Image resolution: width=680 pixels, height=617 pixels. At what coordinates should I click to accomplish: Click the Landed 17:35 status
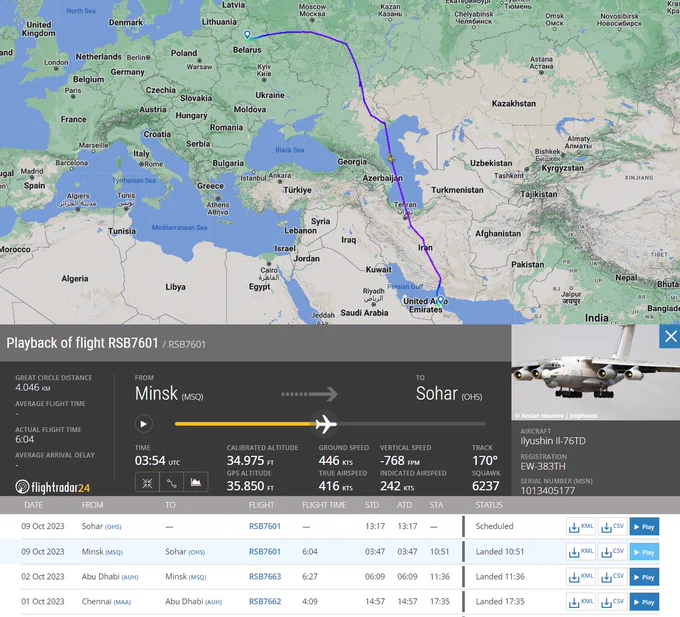pyautogui.click(x=500, y=601)
